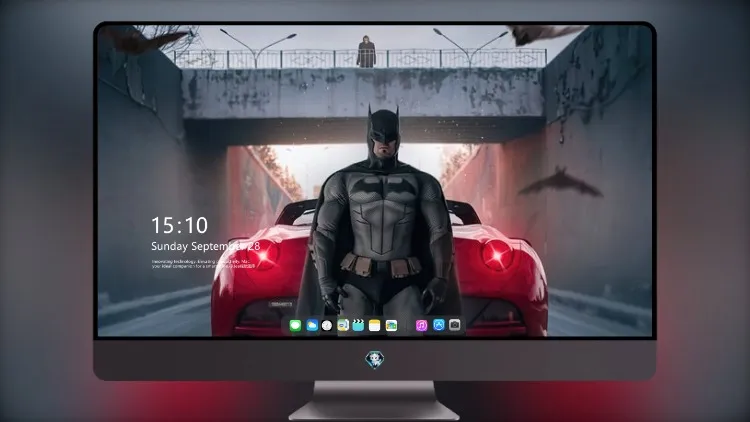Click the Sunday September 28 date text
Viewport: 750px width, 422px height.
pyautogui.click(x=206, y=246)
